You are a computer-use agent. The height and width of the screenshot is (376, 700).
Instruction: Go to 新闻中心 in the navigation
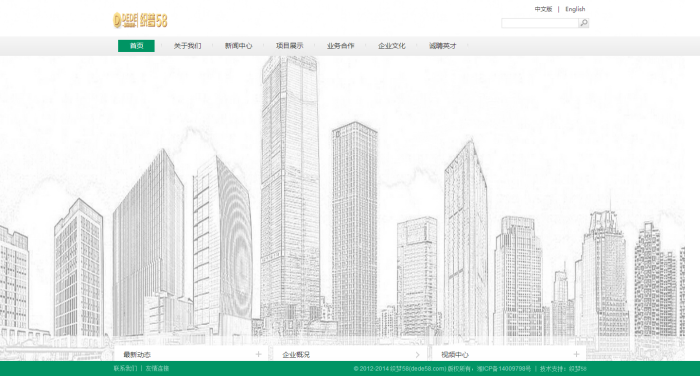[x=238, y=46]
